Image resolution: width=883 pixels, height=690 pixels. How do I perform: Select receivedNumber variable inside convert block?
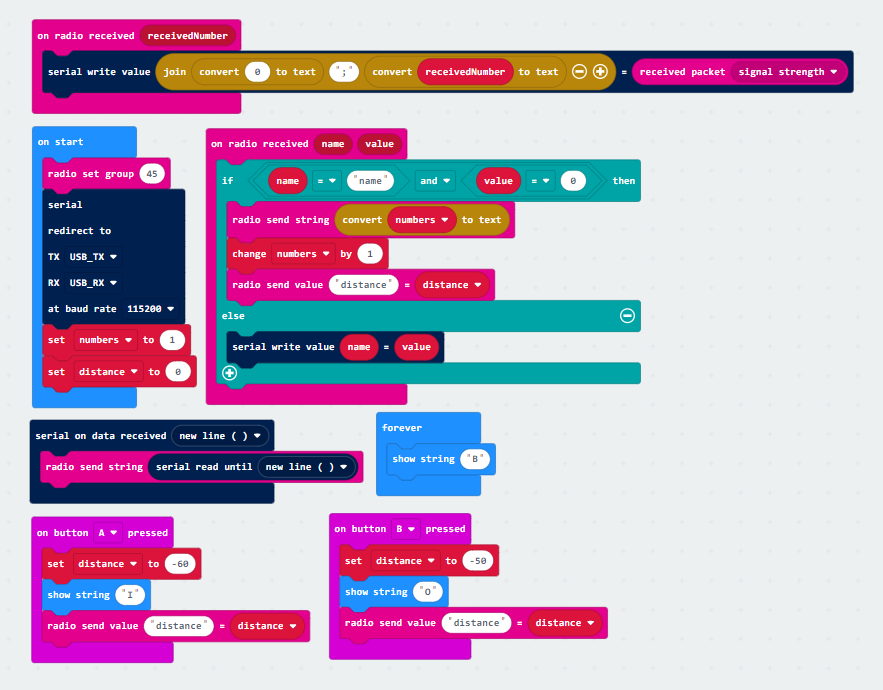pyautogui.click(x=465, y=72)
